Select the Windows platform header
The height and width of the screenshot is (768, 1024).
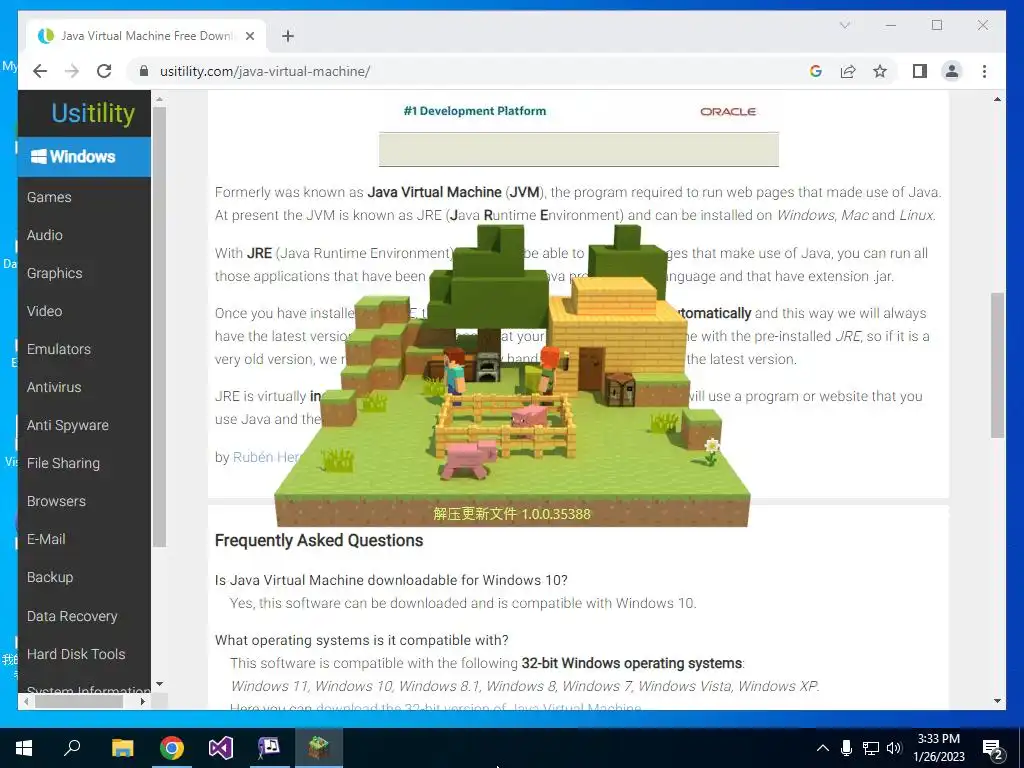click(x=84, y=157)
